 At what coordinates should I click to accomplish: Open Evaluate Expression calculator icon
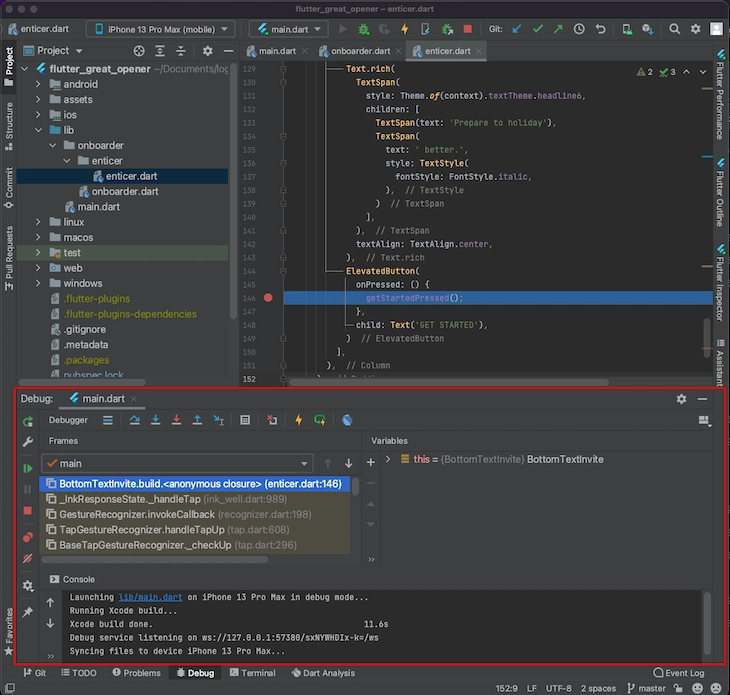tap(245, 420)
